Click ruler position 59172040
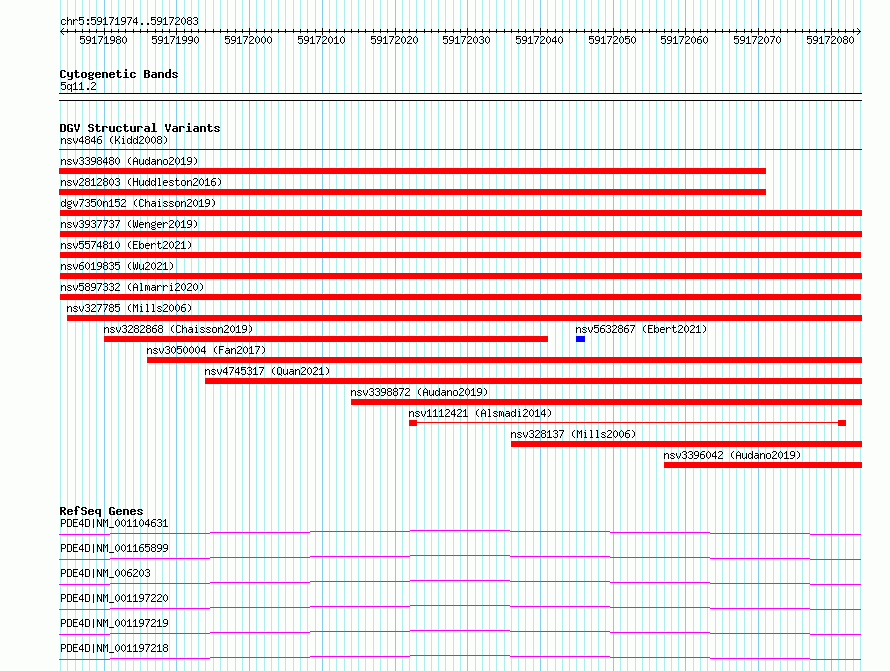890x671 pixels. coord(539,40)
